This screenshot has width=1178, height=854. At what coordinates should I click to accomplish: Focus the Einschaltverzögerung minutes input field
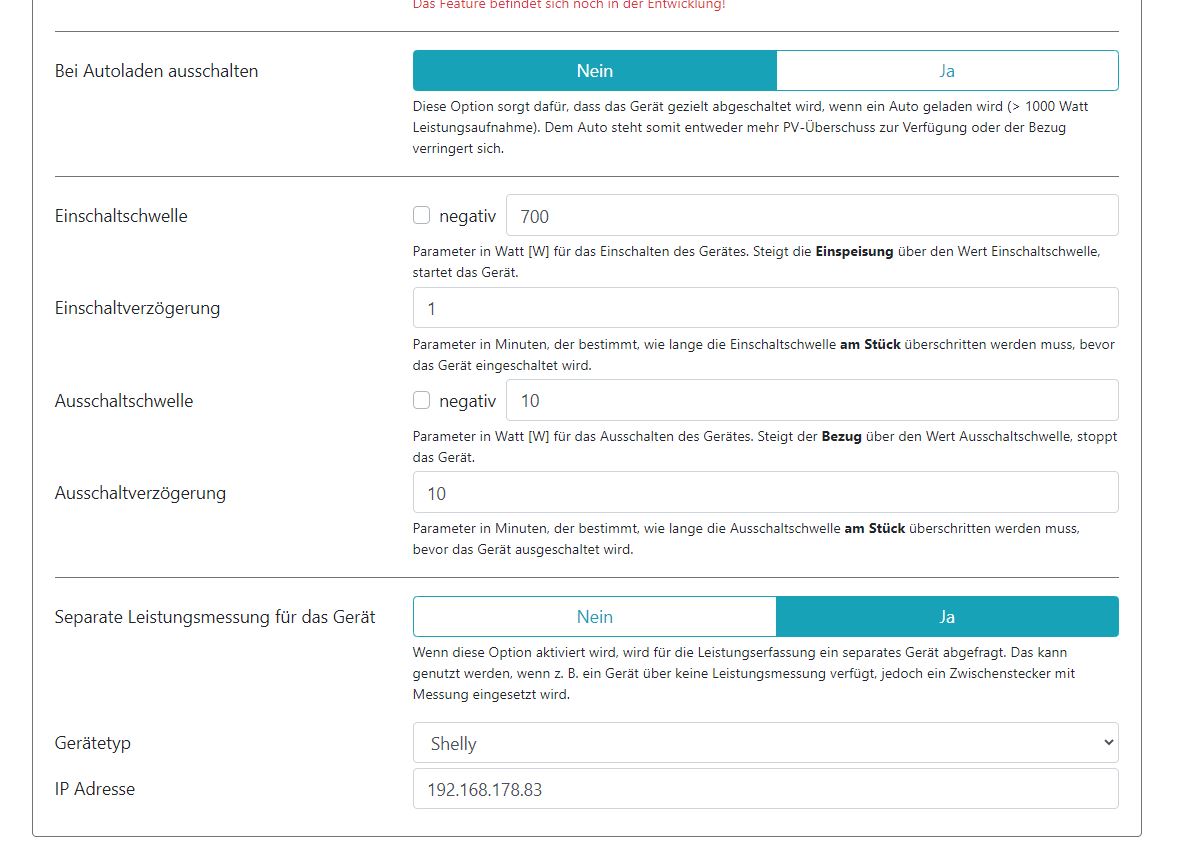point(765,308)
